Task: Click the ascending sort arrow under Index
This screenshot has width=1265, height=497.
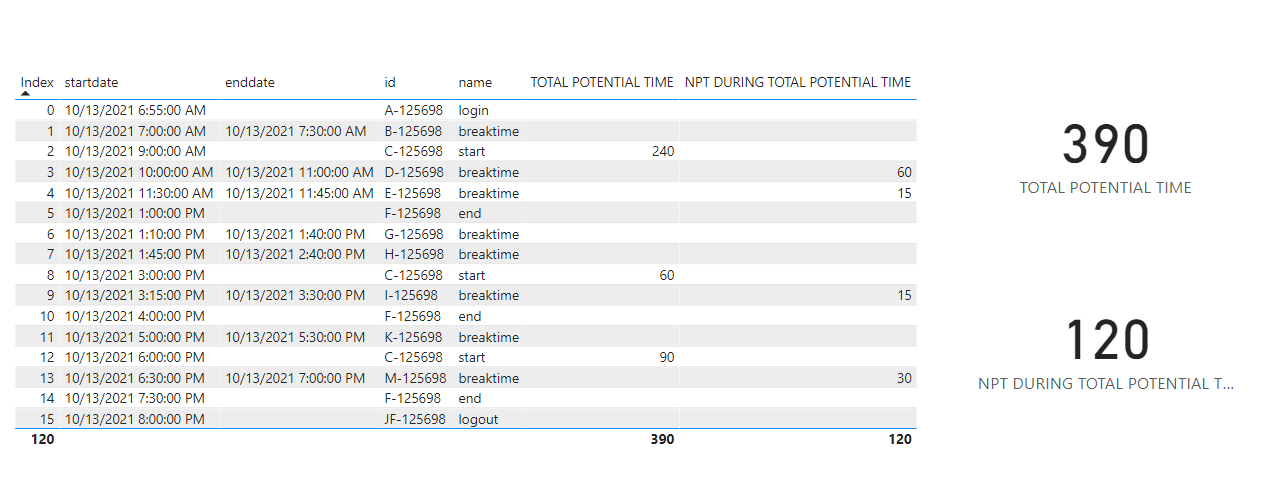Action: click(x=26, y=93)
